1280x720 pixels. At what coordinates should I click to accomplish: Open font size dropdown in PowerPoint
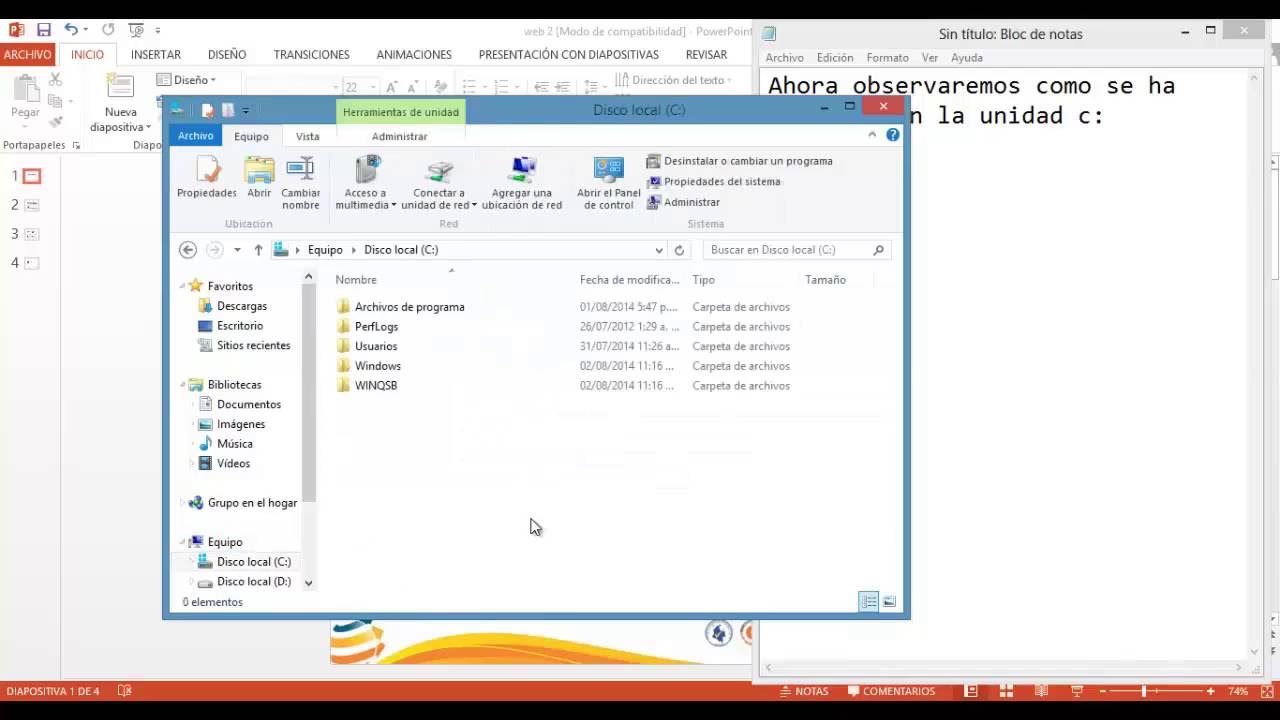(373, 88)
